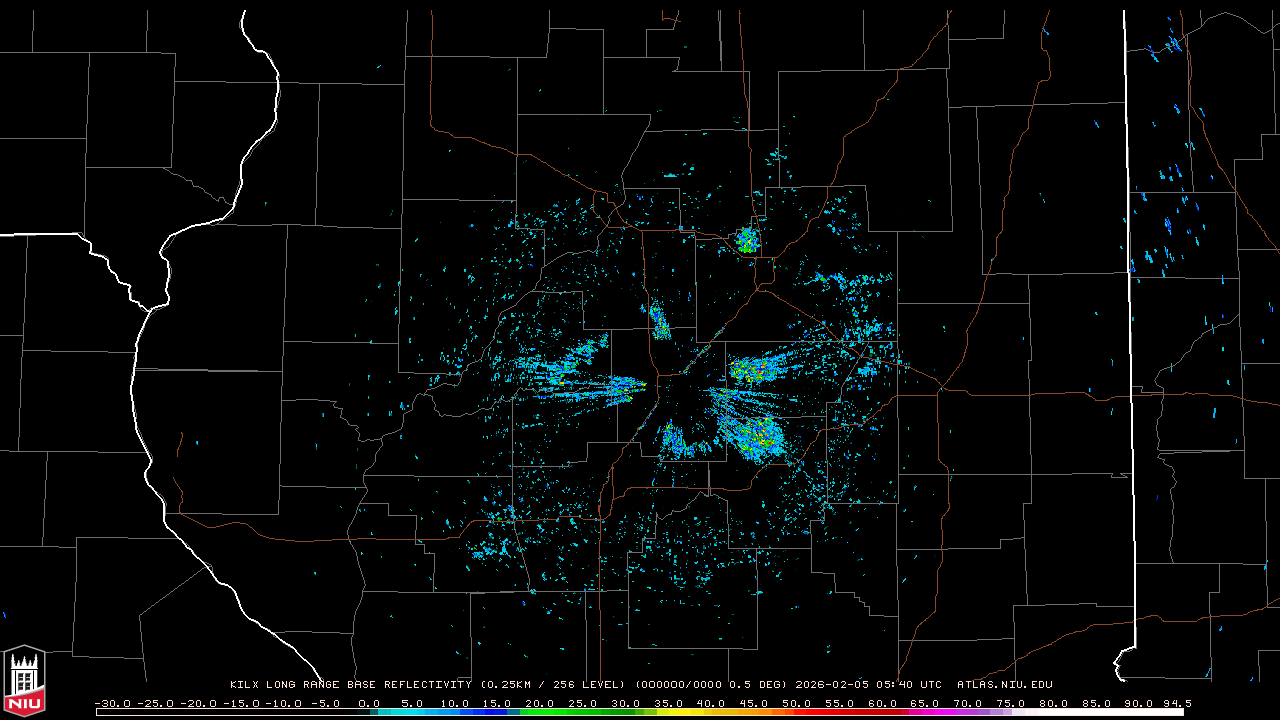Screen dimensions: 1280x720
Task: Click the KILX Long Range Base Reflectivity title
Action: 350,685
